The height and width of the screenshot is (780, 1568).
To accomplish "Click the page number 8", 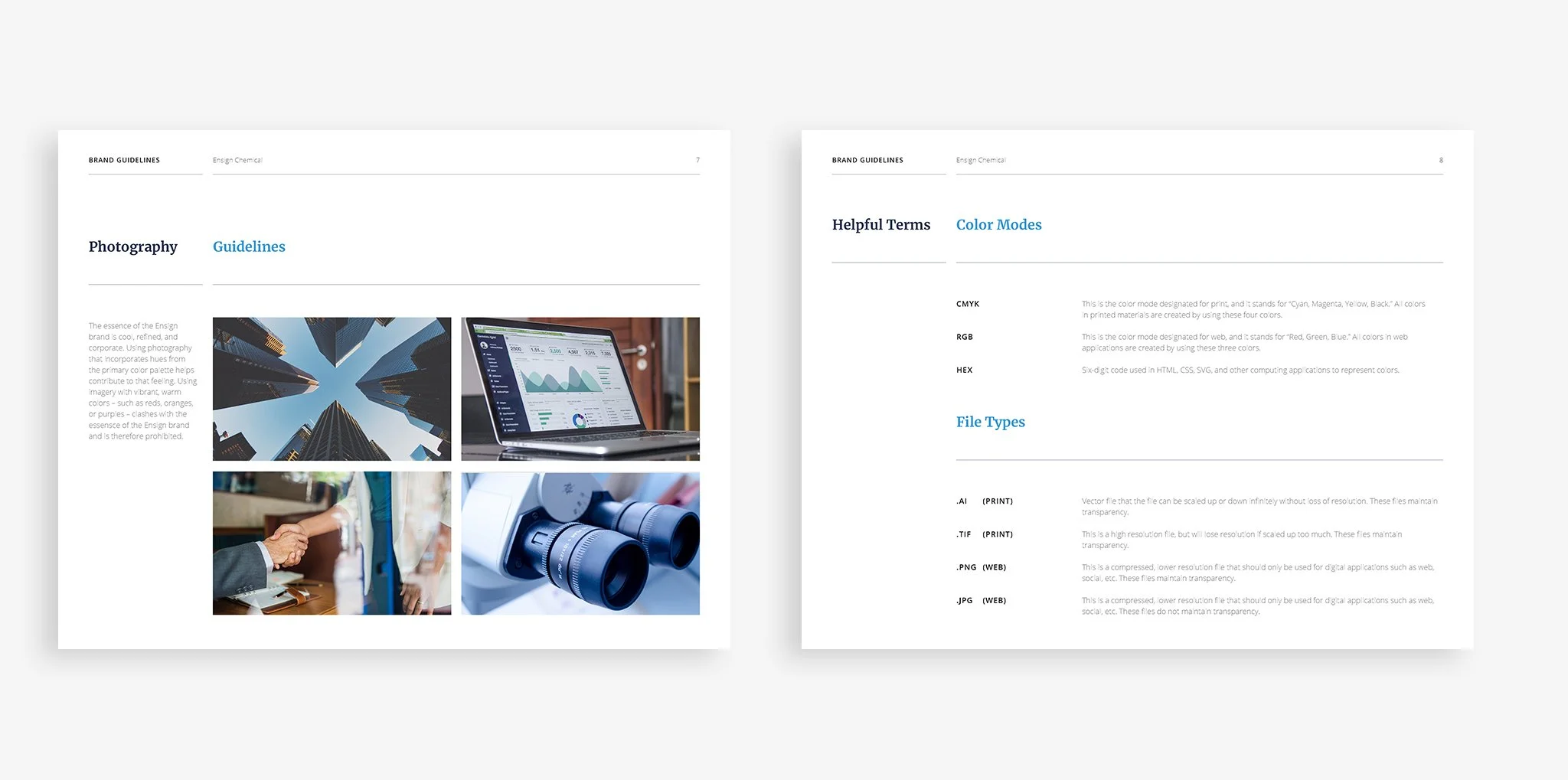I will [1441, 160].
